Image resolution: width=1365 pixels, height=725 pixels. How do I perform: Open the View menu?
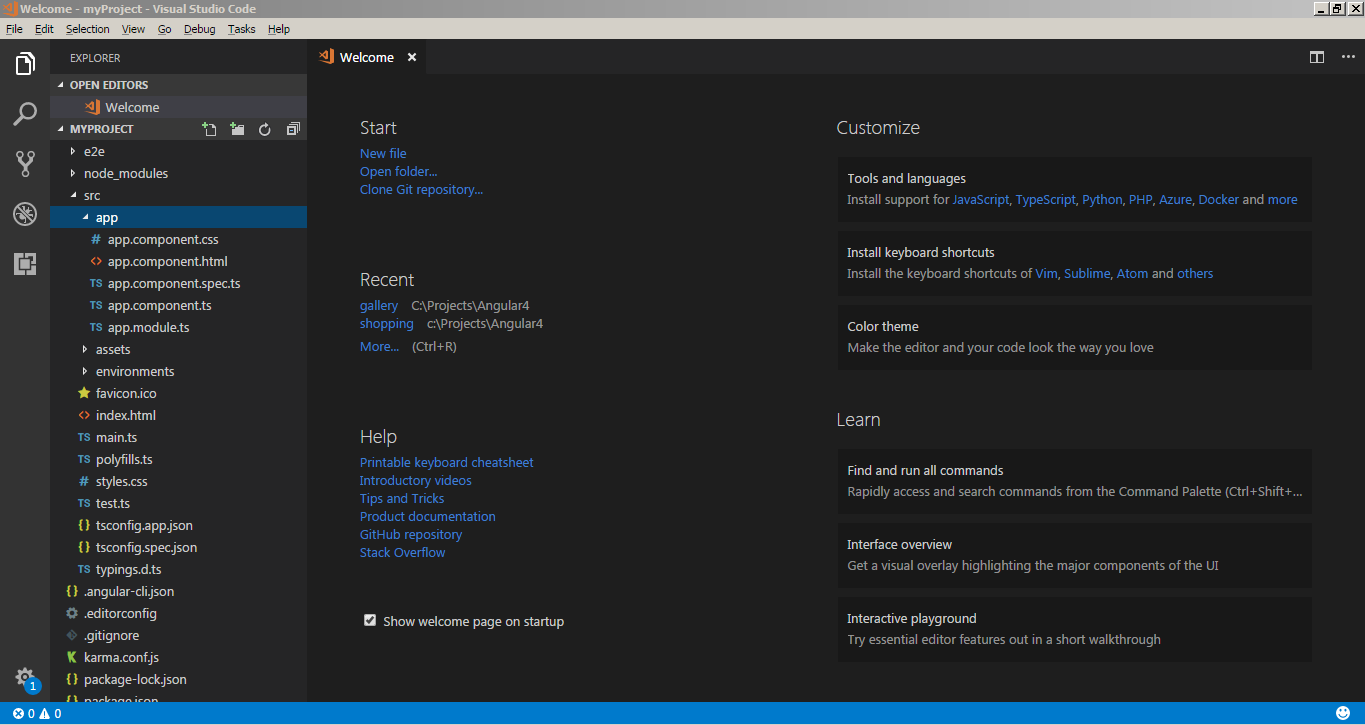(x=133, y=29)
